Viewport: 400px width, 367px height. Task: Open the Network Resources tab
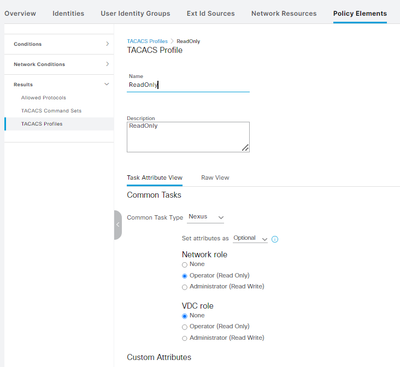click(x=284, y=14)
